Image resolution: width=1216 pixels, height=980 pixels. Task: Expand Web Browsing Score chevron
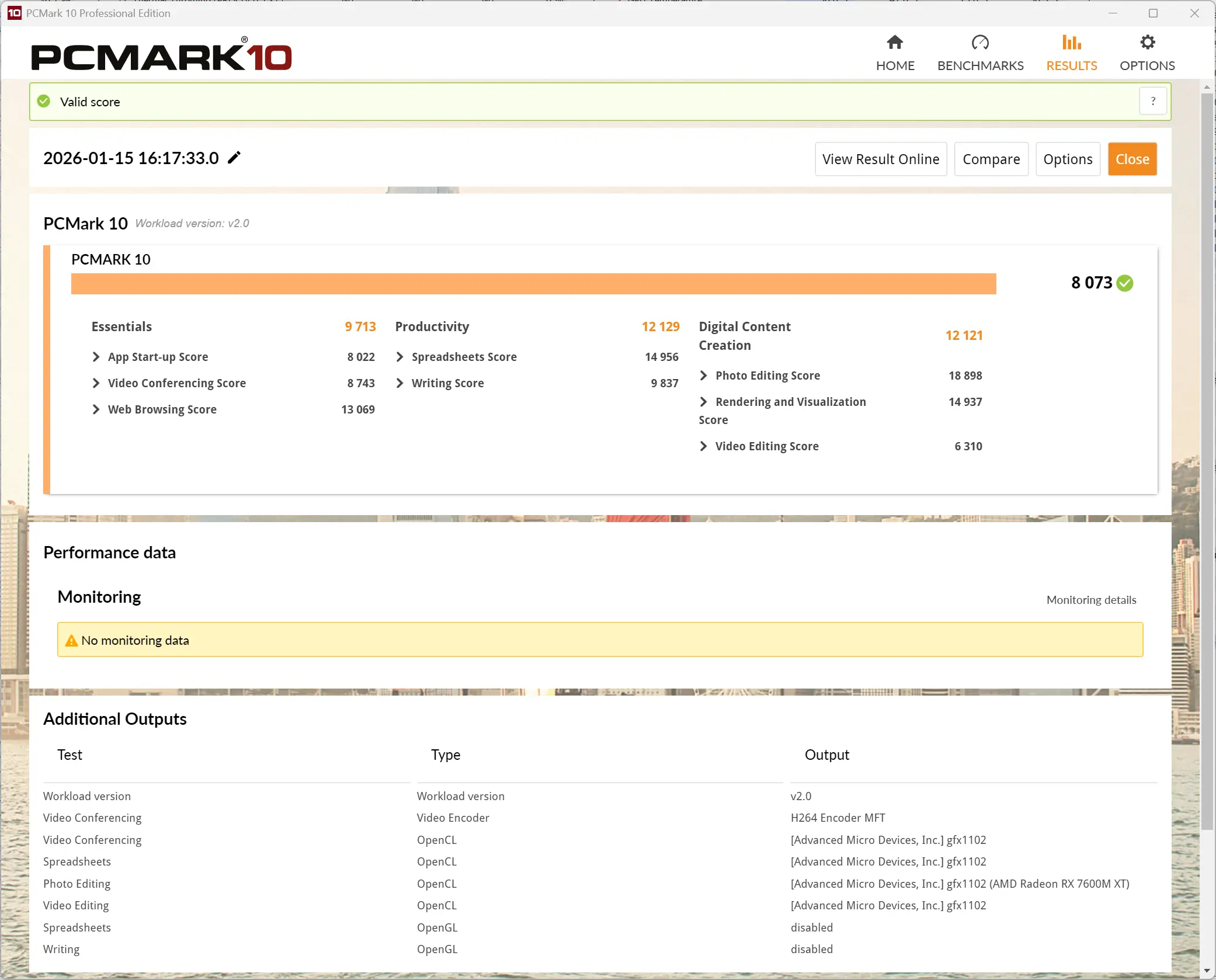point(96,409)
